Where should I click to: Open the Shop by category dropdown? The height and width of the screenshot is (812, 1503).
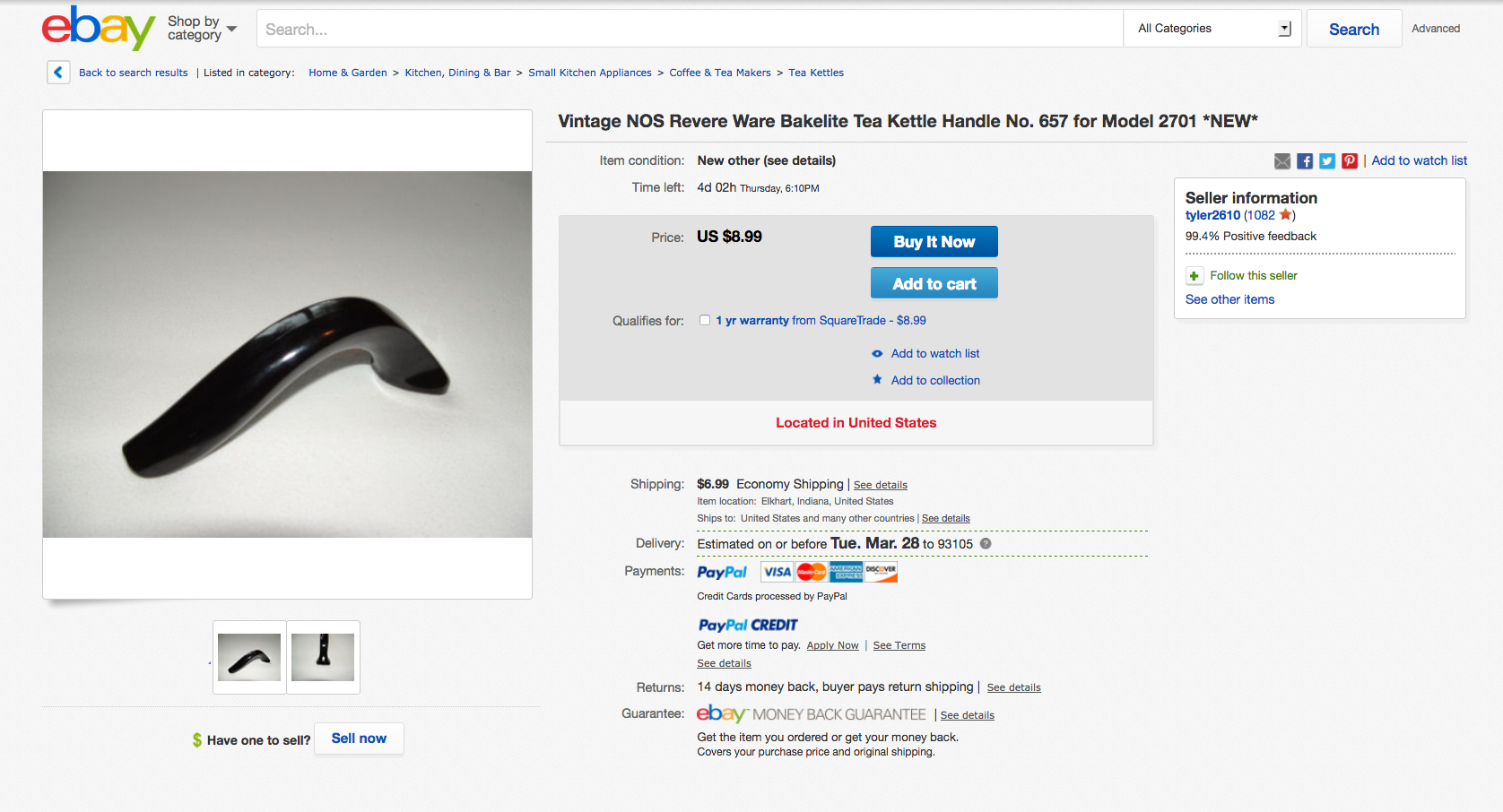coord(202,28)
